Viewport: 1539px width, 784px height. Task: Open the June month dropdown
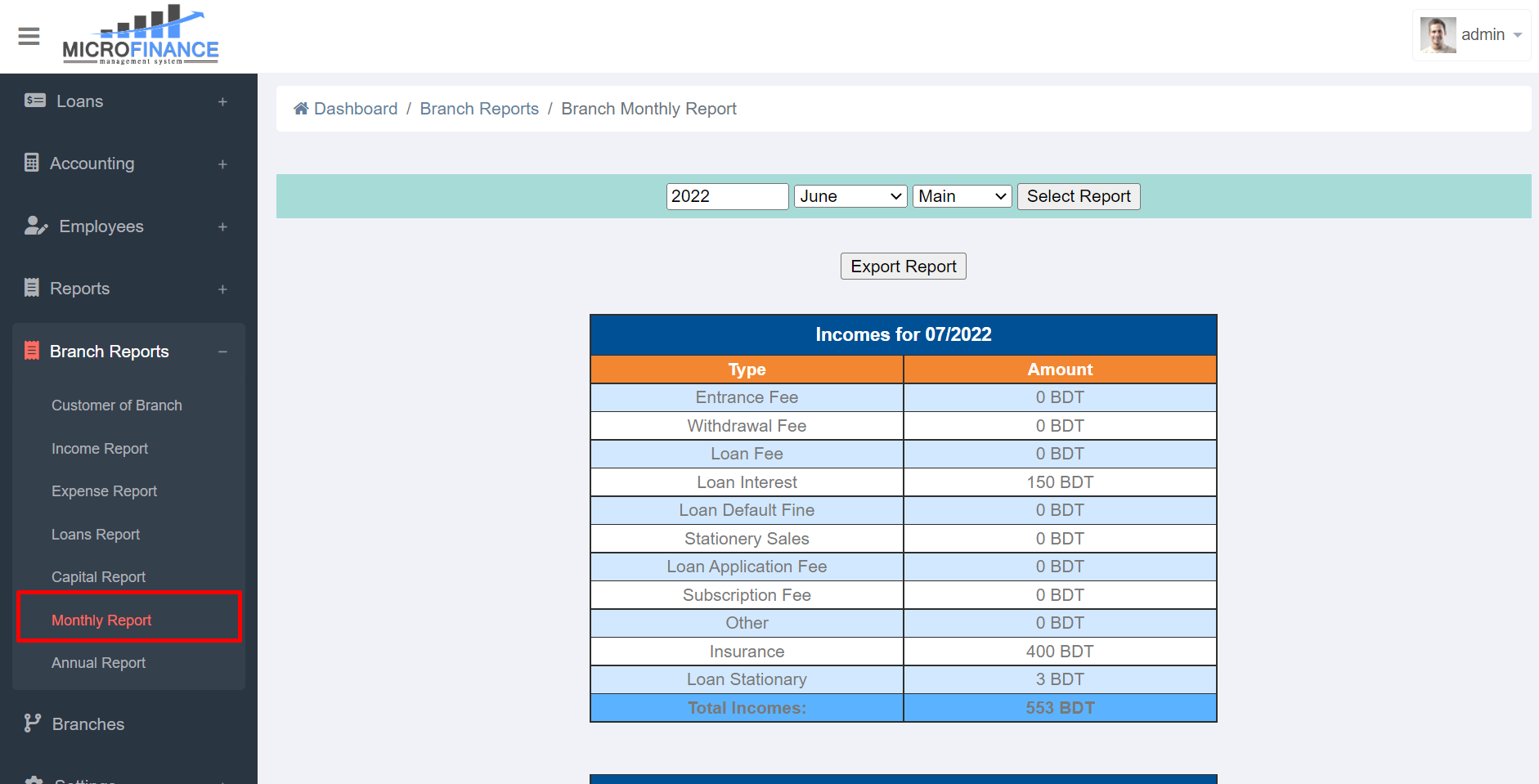(850, 196)
